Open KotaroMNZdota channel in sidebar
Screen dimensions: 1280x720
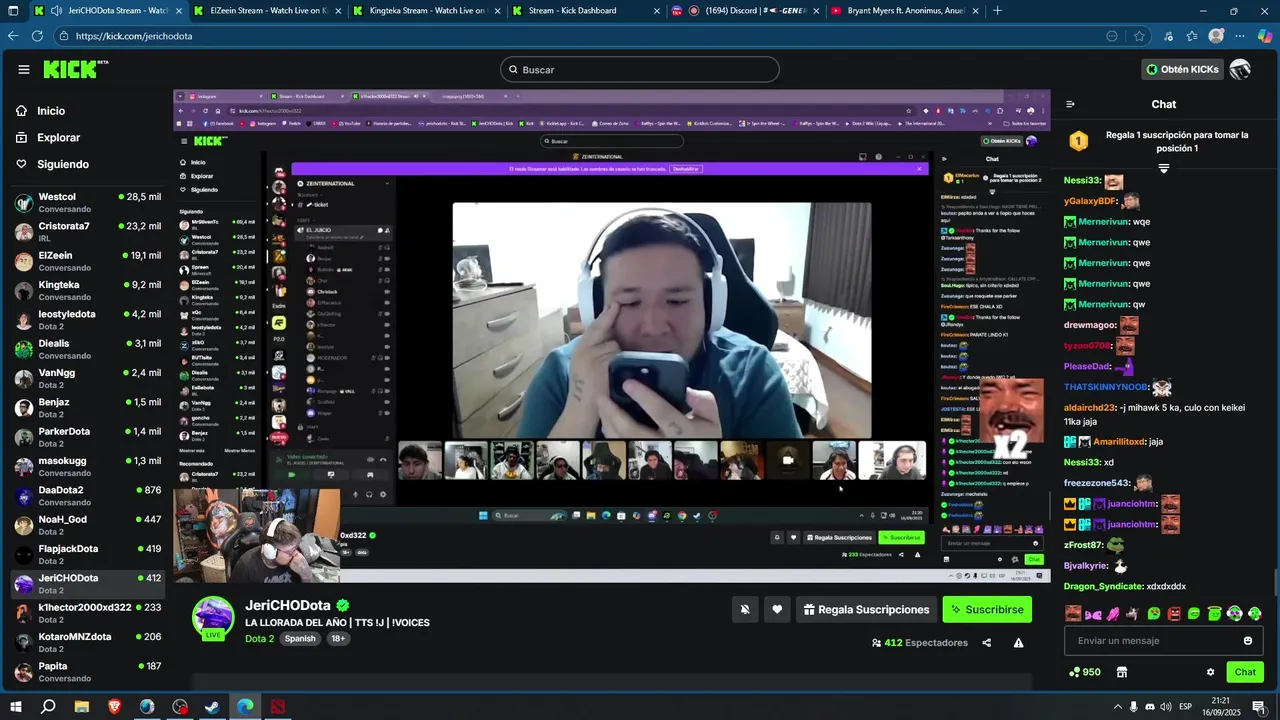[88, 642]
